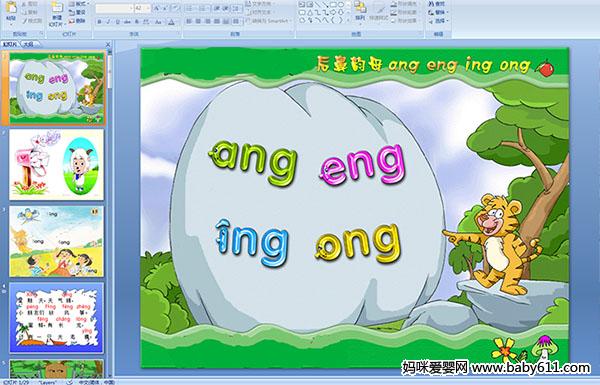This screenshot has width=600, height=385.
Task: Open the align text dropdown
Action: 260,12
